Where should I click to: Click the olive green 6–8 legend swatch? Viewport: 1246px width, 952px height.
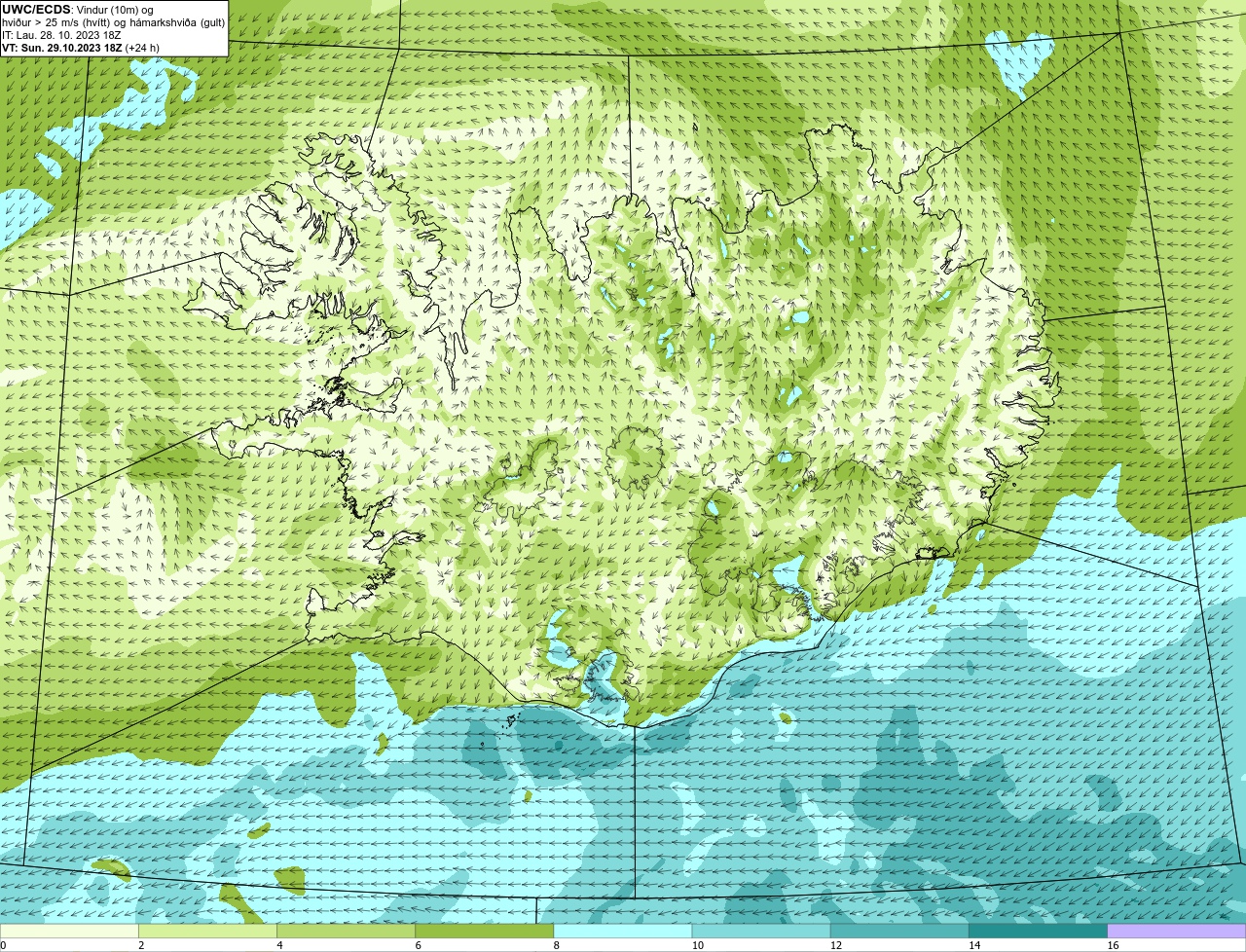[485, 932]
